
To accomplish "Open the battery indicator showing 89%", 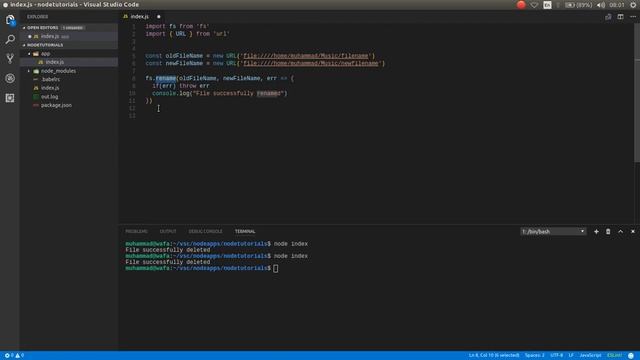I will (578, 5).
